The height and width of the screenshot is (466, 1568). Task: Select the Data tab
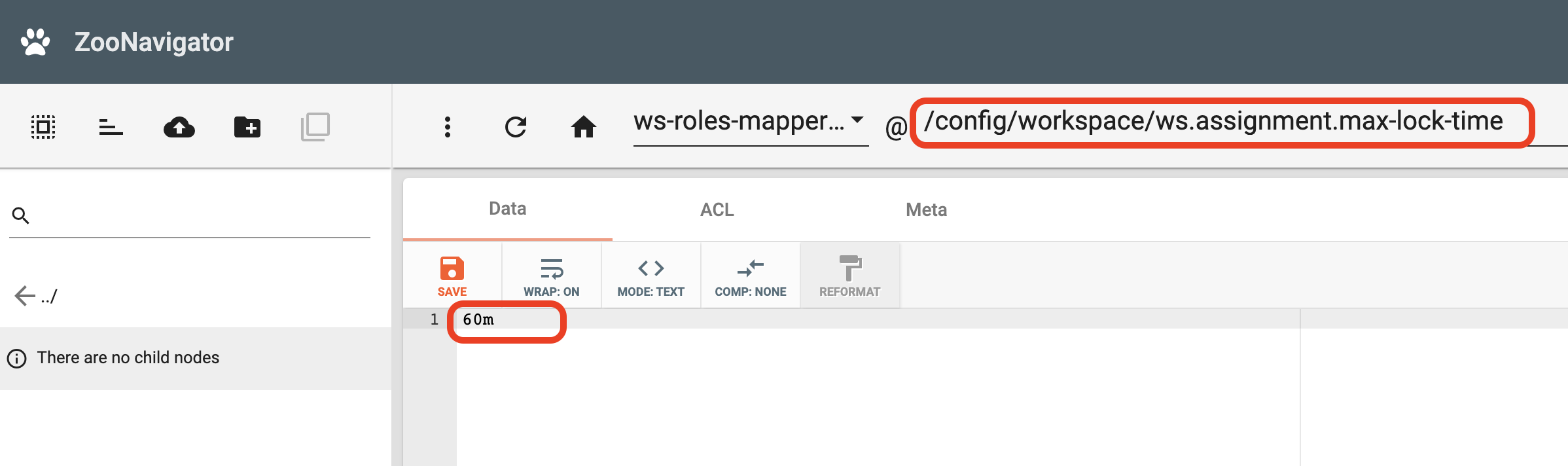[x=508, y=209]
